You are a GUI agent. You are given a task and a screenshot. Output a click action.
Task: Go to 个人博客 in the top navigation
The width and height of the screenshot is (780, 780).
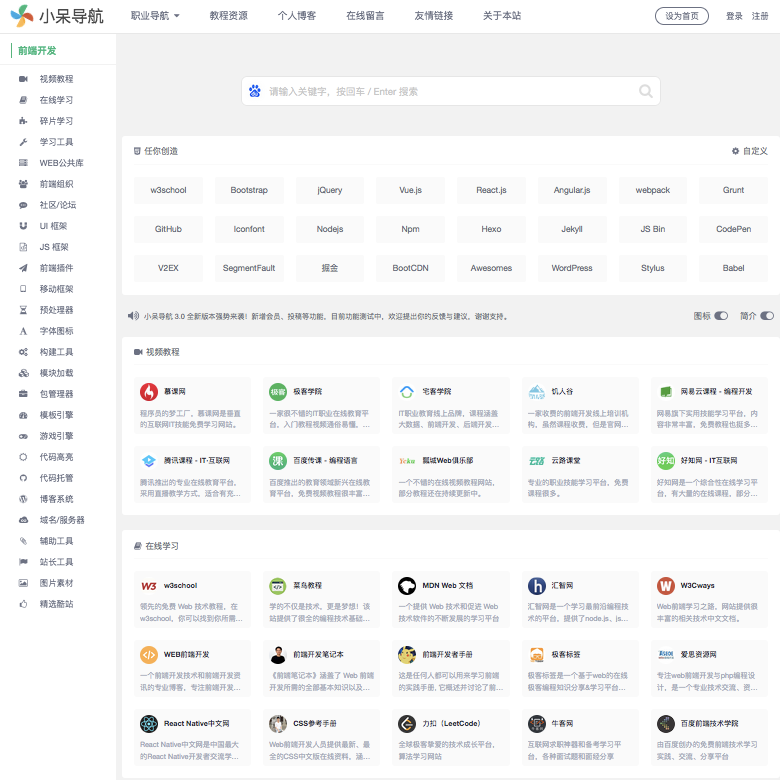(x=296, y=16)
